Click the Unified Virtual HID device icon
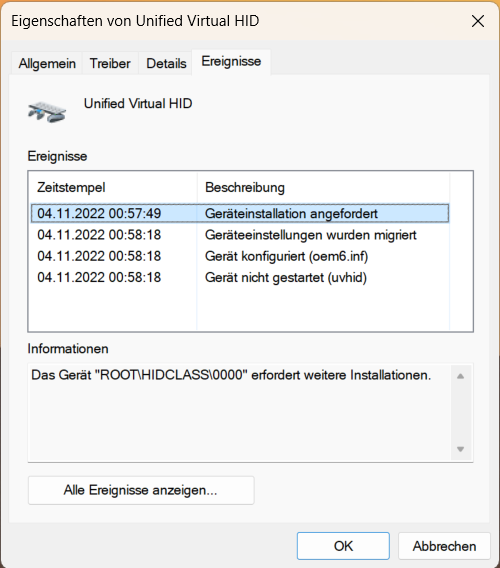Screen dimensions: 500x568 click(x=47, y=112)
